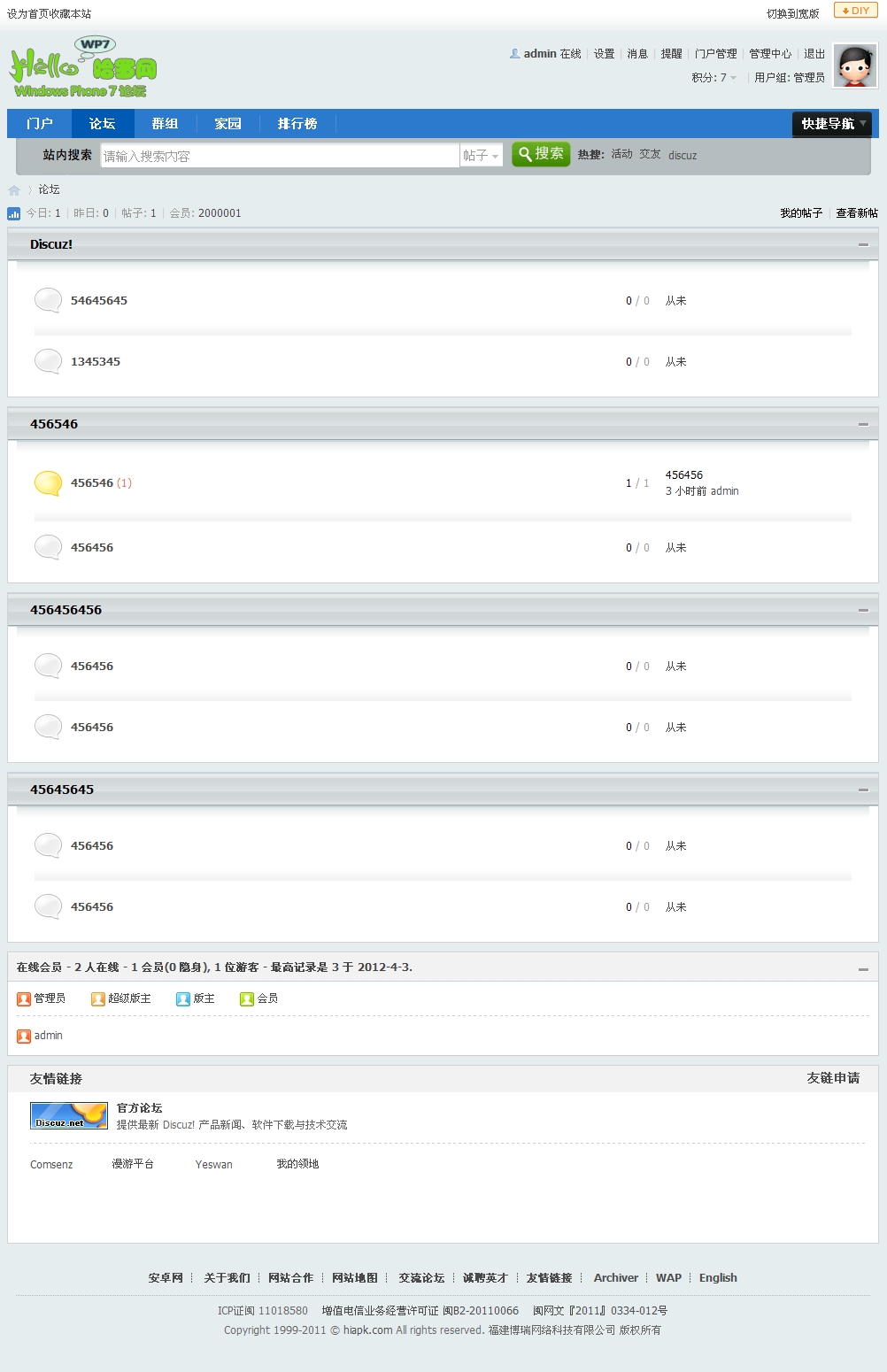
Task: Click the DIY button at top right
Action: 855,11
